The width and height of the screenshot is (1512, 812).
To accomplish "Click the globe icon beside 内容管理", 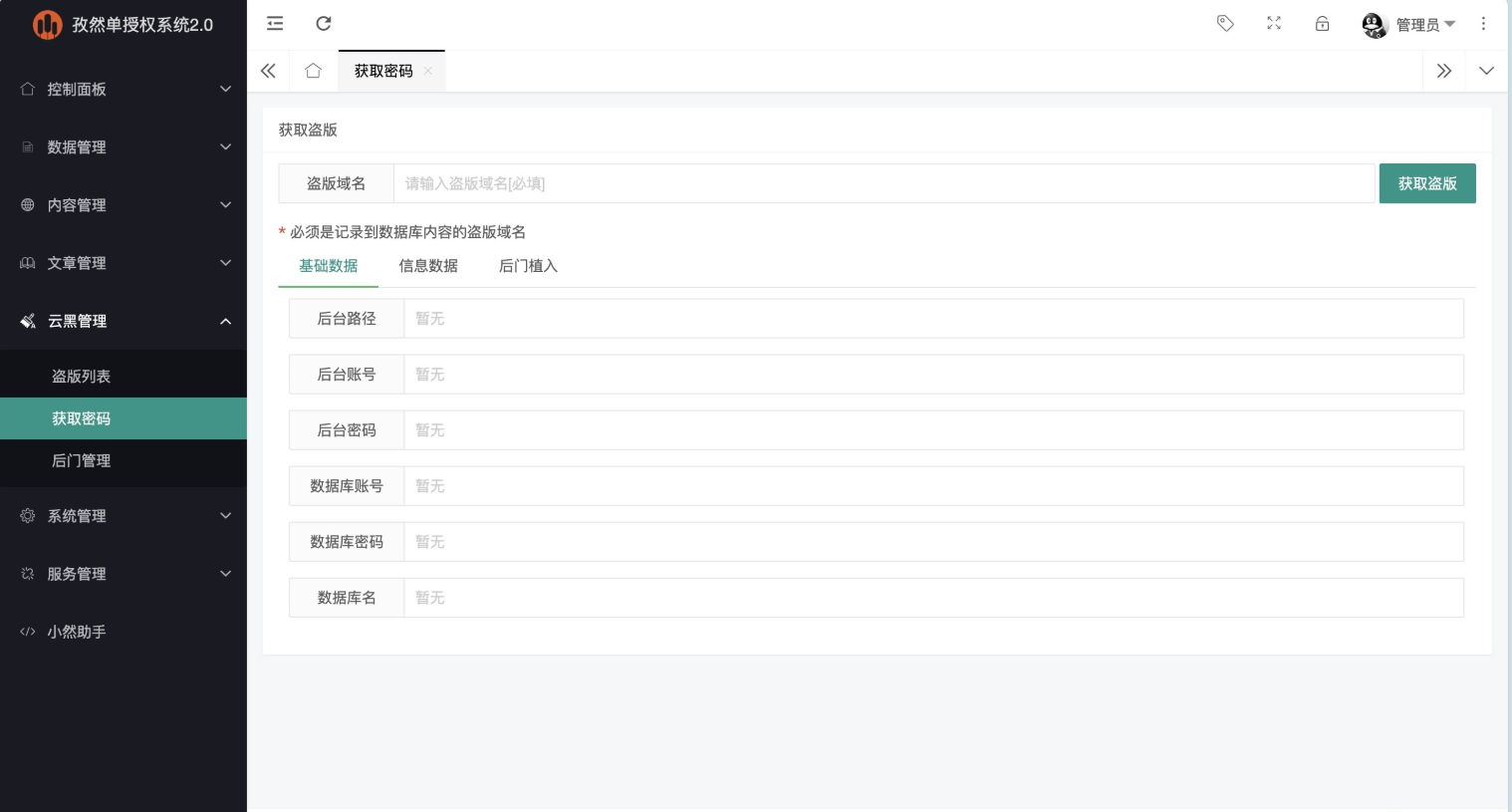I will click(28, 205).
